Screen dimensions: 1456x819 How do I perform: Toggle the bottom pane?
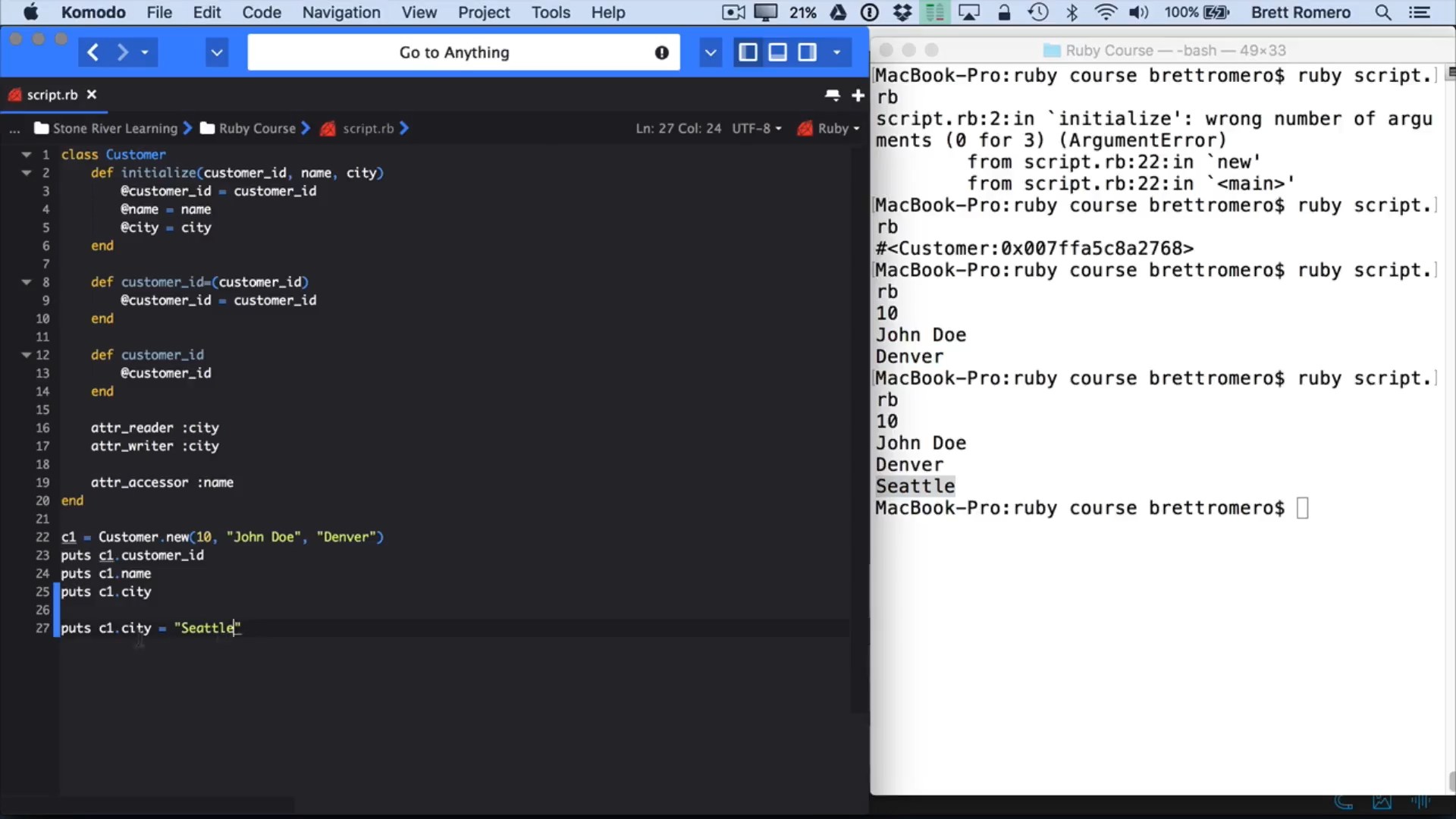click(777, 52)
